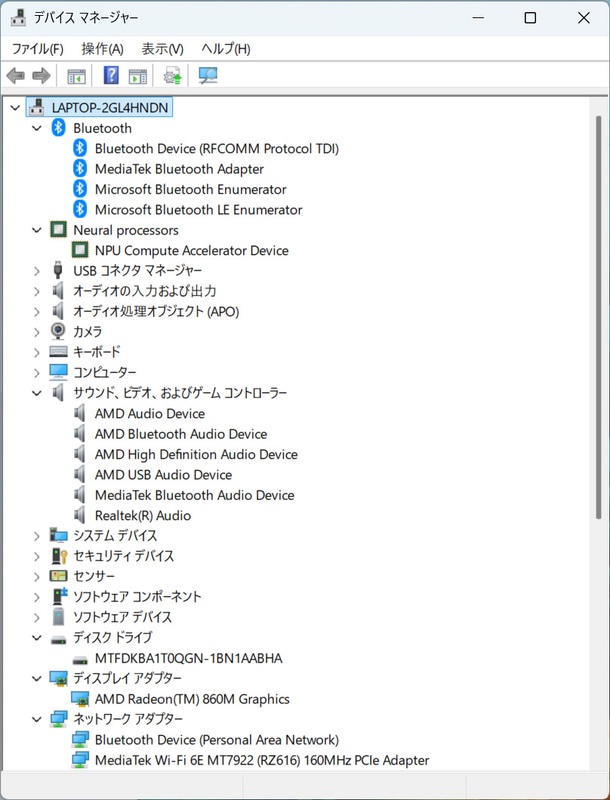Select AMD Bluetooth Audio Device
The image size is (610, 800).
click(181, 434)
